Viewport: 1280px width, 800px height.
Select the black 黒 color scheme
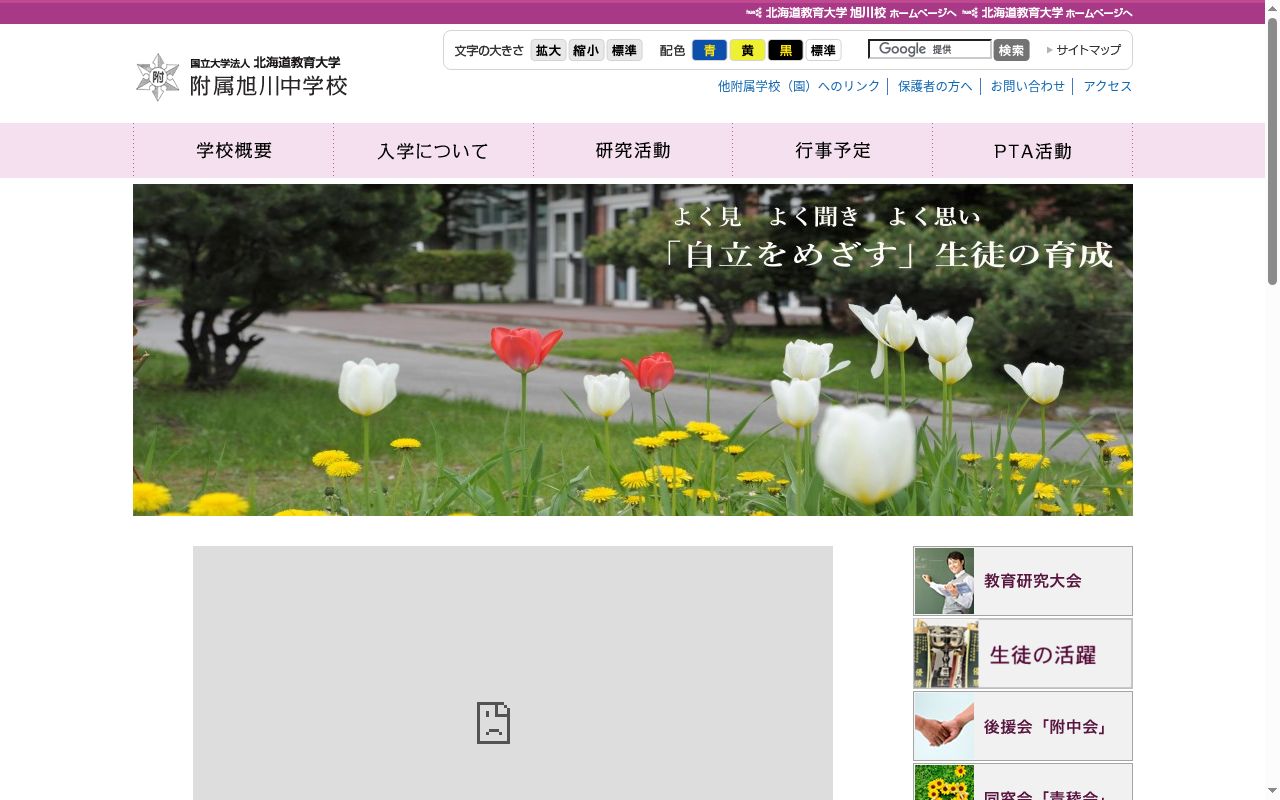785,50
